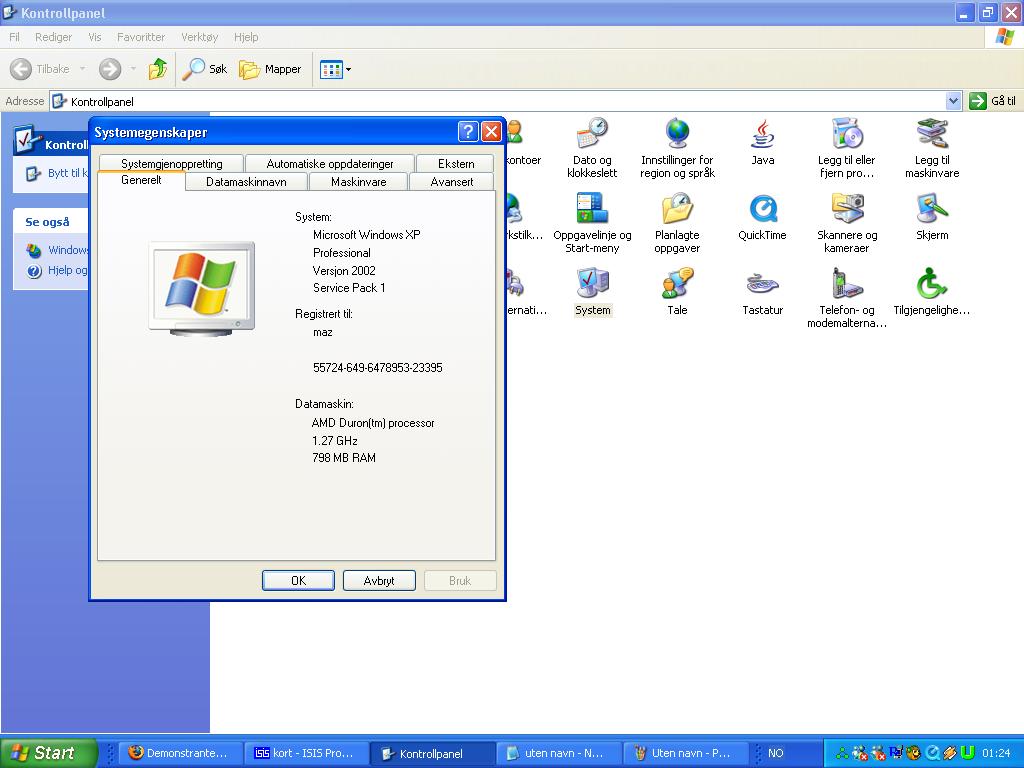Image resolution: width=1024 pixels, height=768 pixels.
Task: Click Avbryt in Systemegenskaper dialog
Action: pos(379,581)
